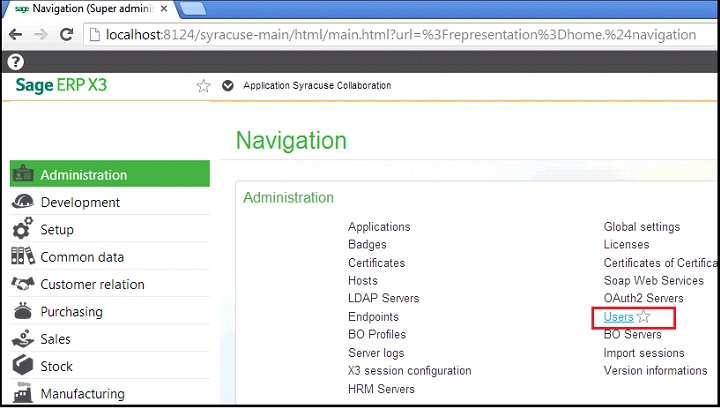Toggle favorite star next to Sage ERP X3 logo

pos(203,86)
